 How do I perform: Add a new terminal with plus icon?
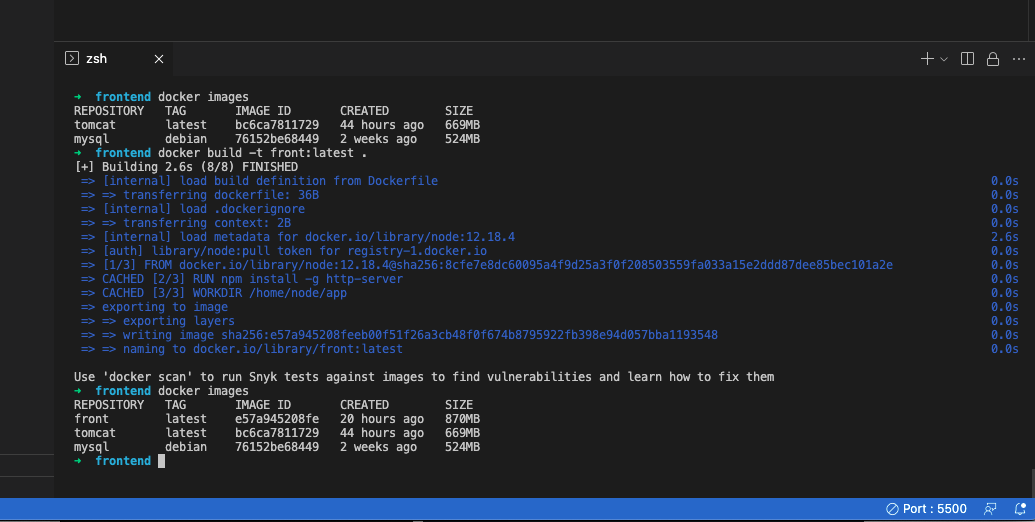point(927,59)
